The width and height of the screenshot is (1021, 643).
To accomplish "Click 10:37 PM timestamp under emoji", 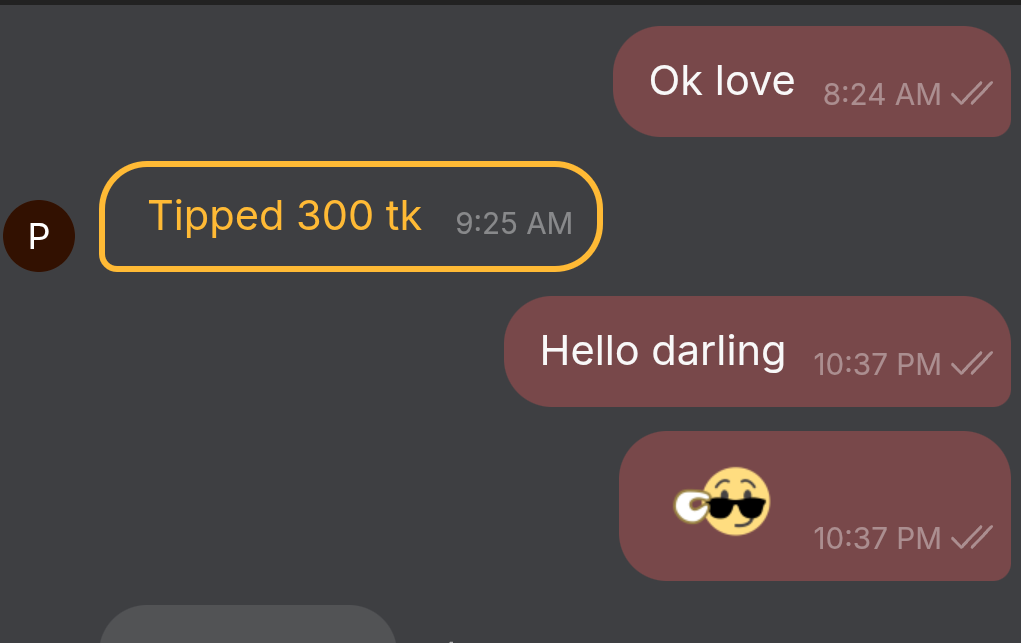I will 877,539.
